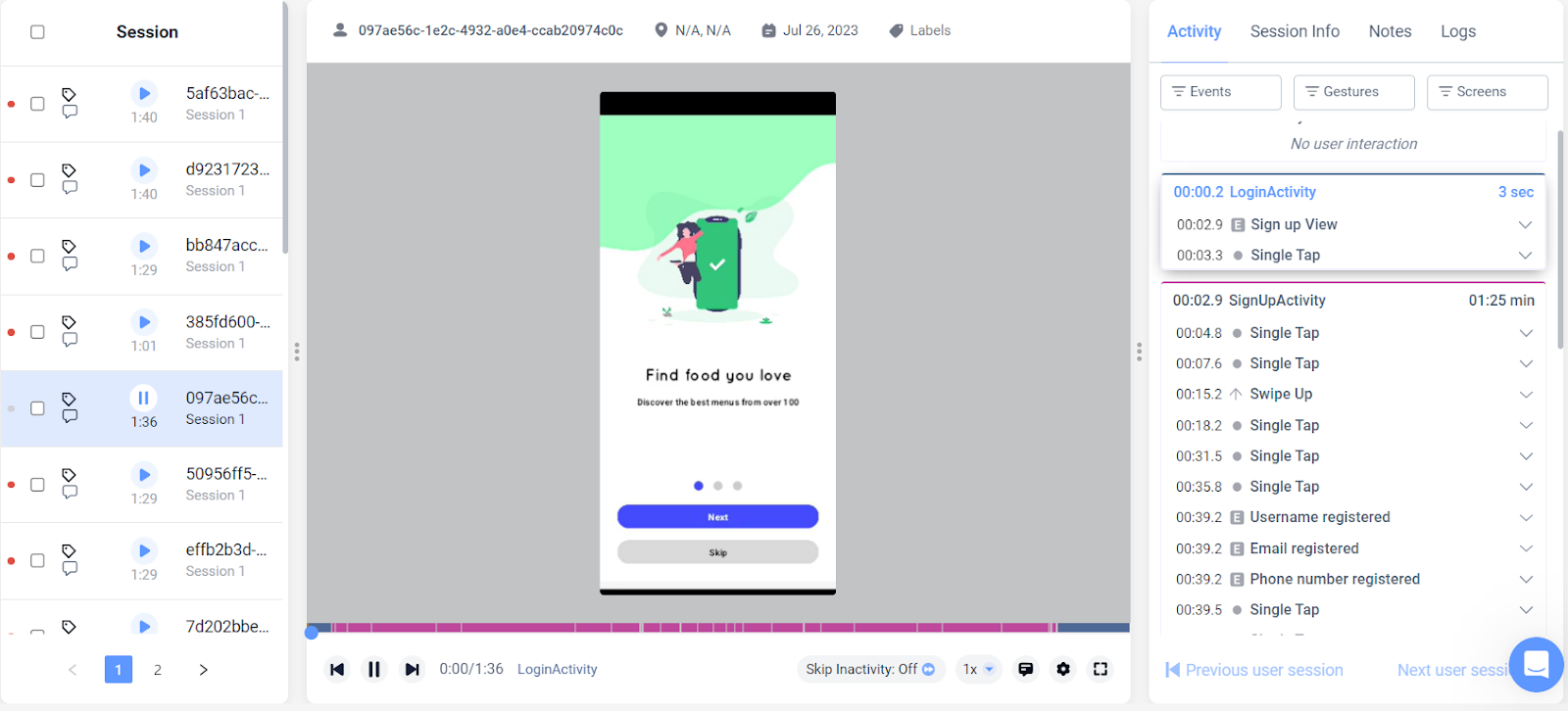This screenshot has width=1568, height=711.
Task: Toggle Skip Inactivity off switch
Action: pyautogui.click(x=929, y=669)
